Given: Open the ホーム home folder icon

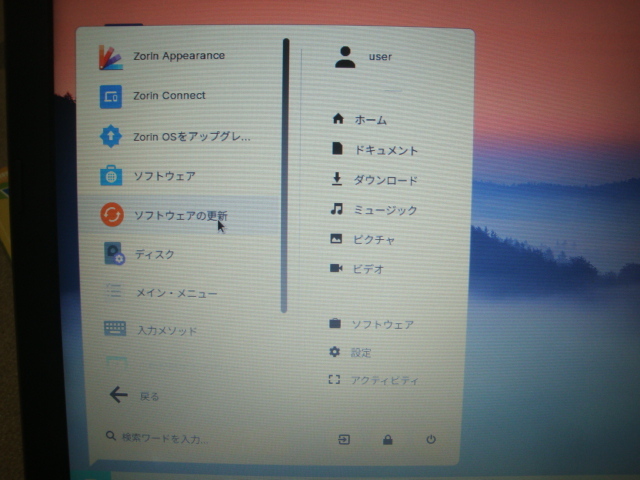Looking at the screenshot, I should pos(338,119).
